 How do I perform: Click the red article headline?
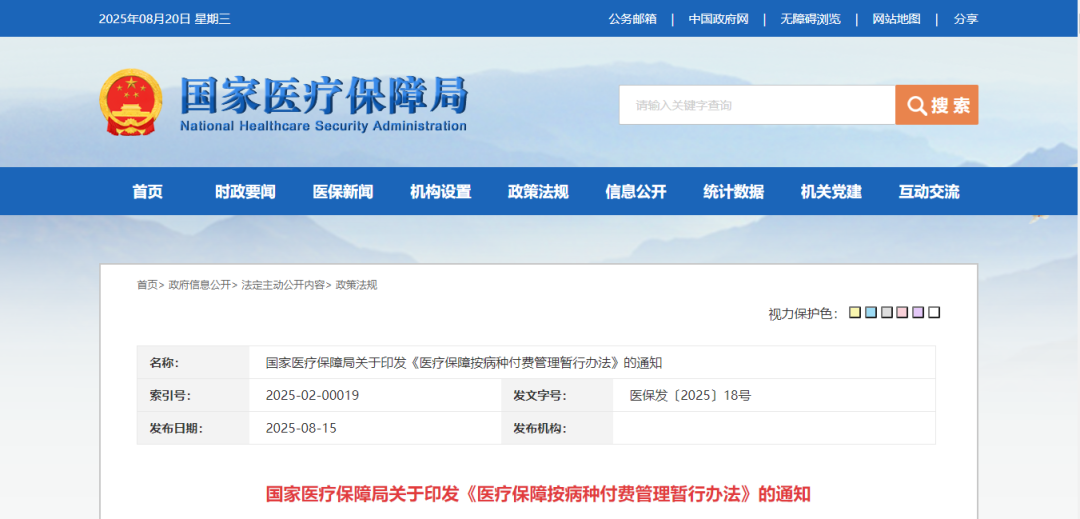[539, 494]
